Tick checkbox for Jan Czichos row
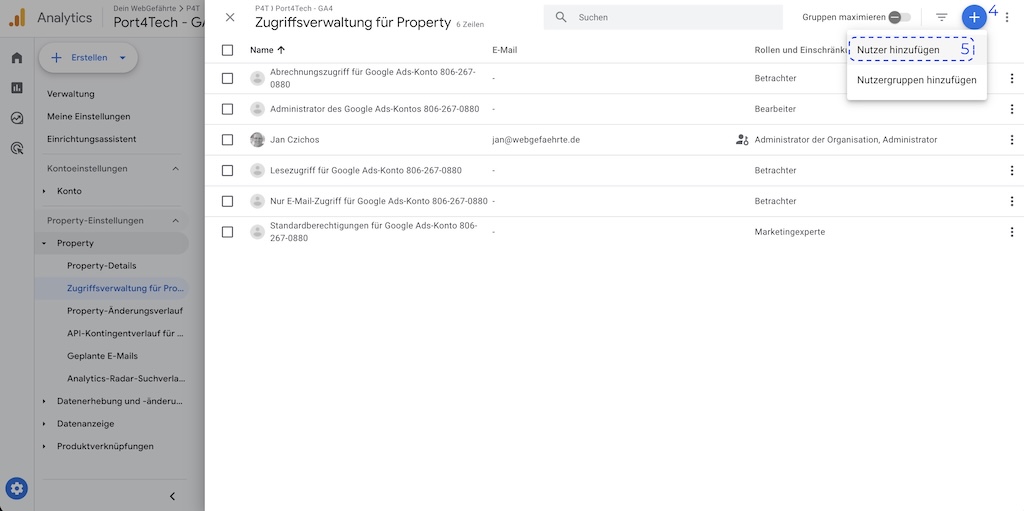This screenshot has height=511, width=1024. [x=227, y=140]
